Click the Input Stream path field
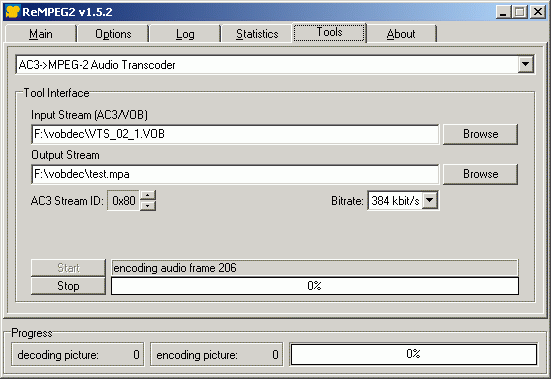Screen dimensions: 551x379 pyautogui.click(x=235, y=134)
